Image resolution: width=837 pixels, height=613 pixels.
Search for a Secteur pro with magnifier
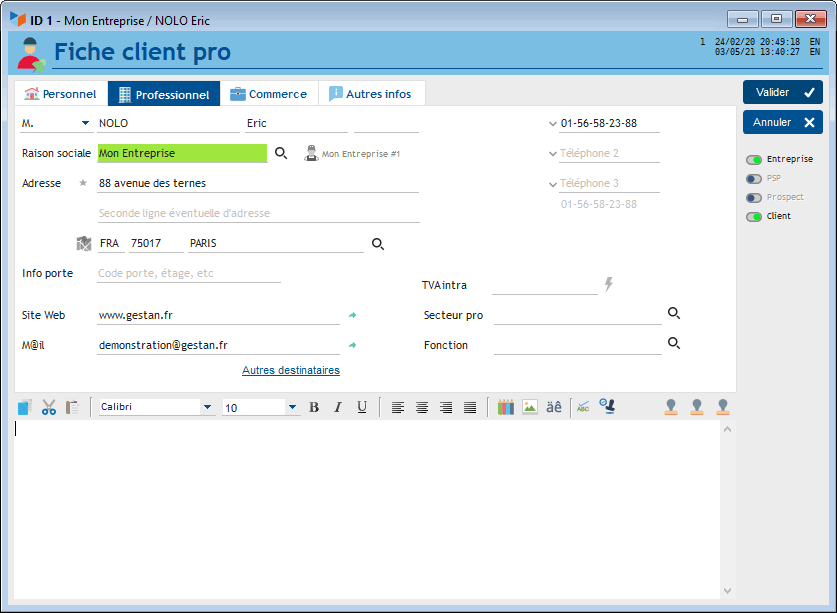coord(674,314)
